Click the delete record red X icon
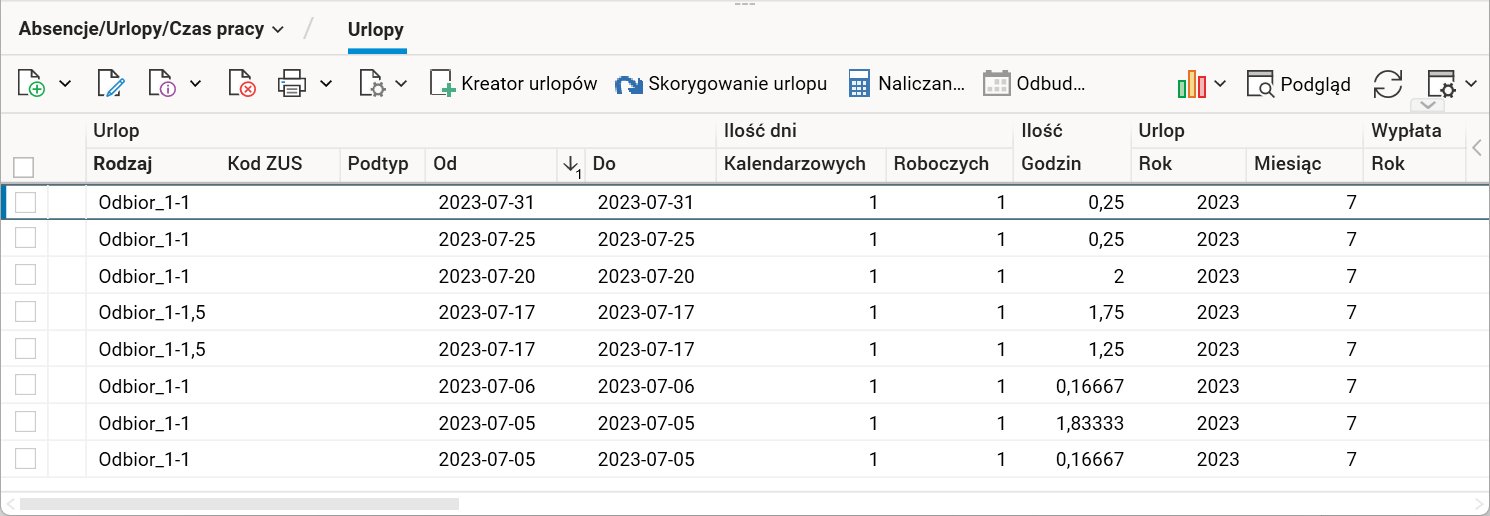The width and height of the screenshot is (1490, 516). [242, 84]
